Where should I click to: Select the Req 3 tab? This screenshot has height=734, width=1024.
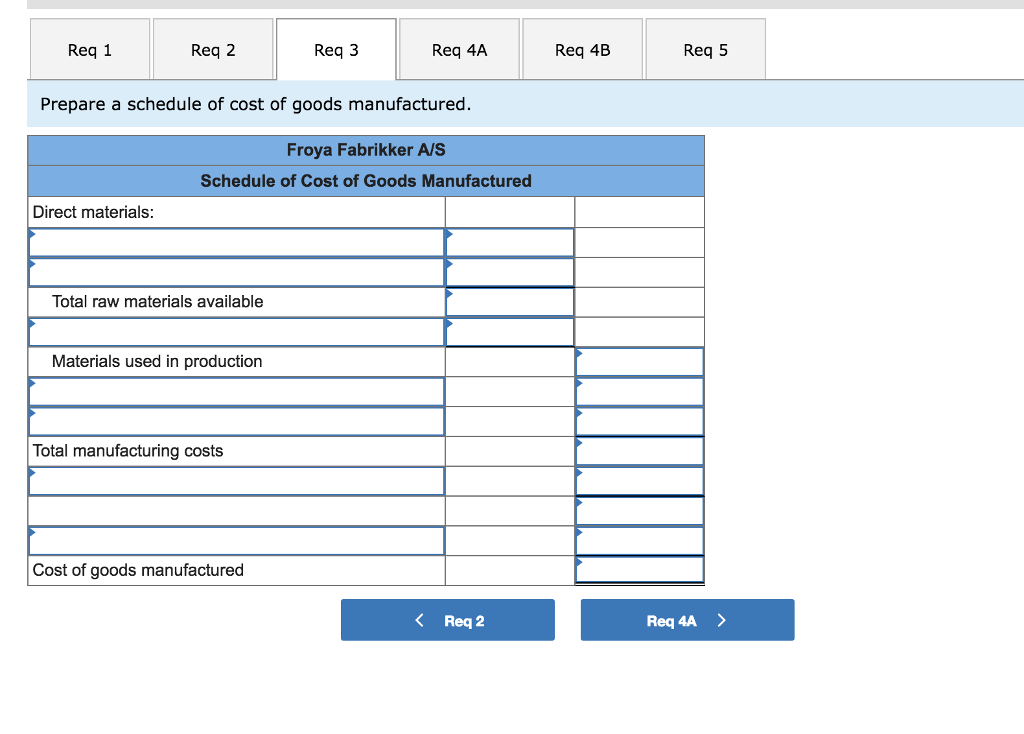coord(336,50)
